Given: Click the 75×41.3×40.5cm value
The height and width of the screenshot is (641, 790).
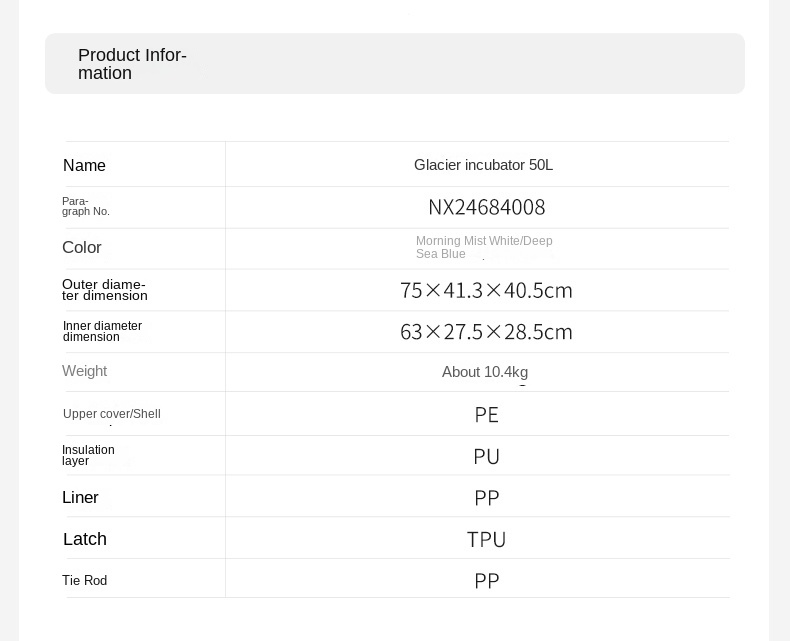Looking at the screenshot, I should tap(486, 290).
